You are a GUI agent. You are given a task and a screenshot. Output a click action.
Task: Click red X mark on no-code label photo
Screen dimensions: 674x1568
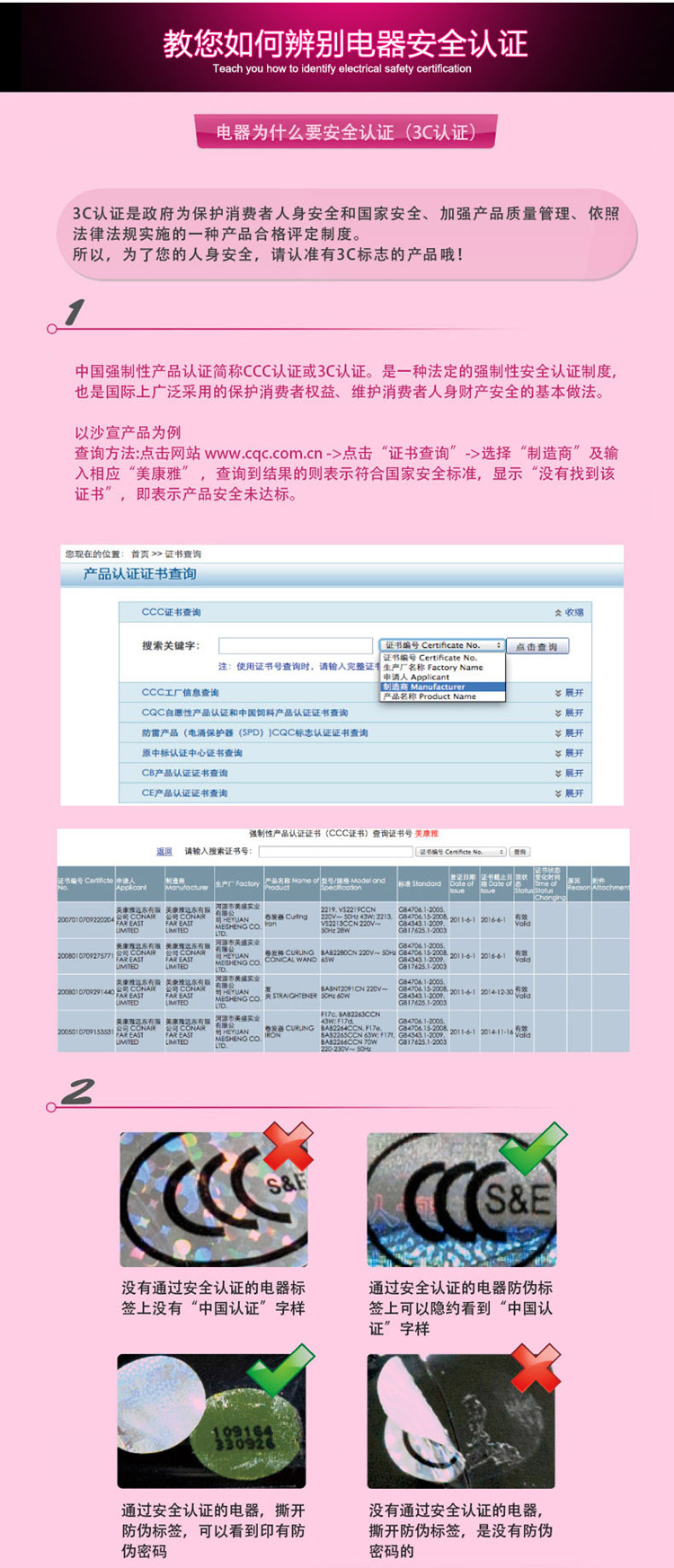536,1368
